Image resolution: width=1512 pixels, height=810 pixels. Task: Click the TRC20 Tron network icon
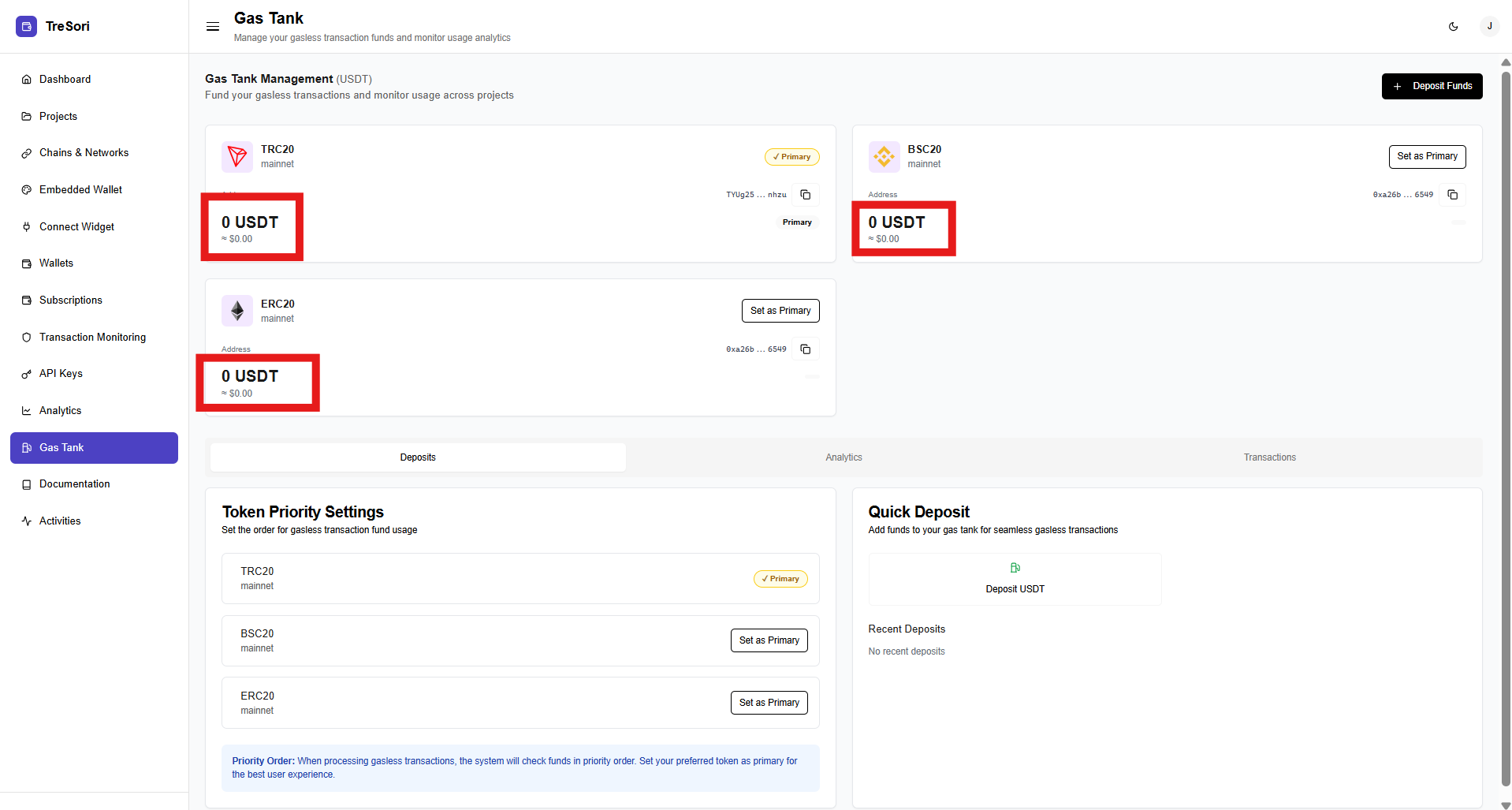[237, 156]
